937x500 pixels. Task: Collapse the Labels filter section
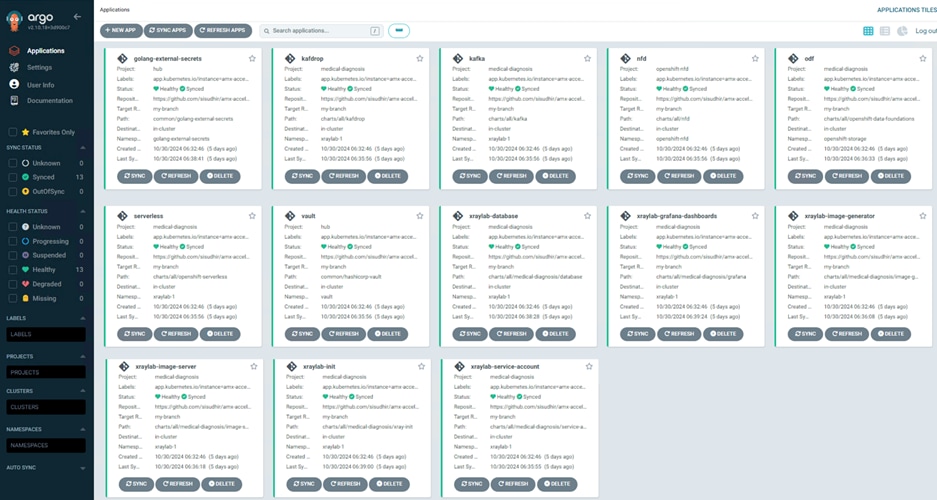pos(82,318)
